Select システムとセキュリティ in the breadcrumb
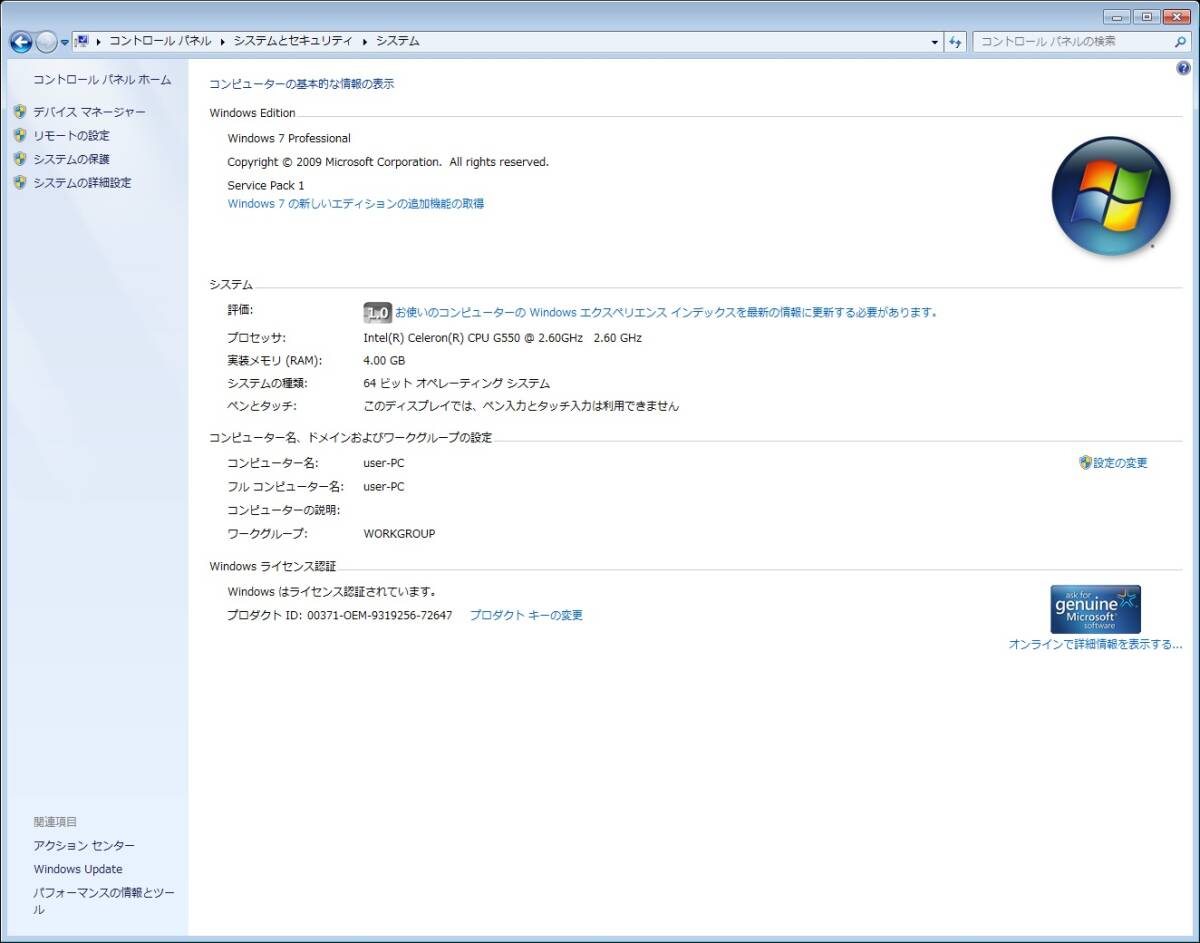The height and width of the screenshot is (943, 1200). pos(293,41)
